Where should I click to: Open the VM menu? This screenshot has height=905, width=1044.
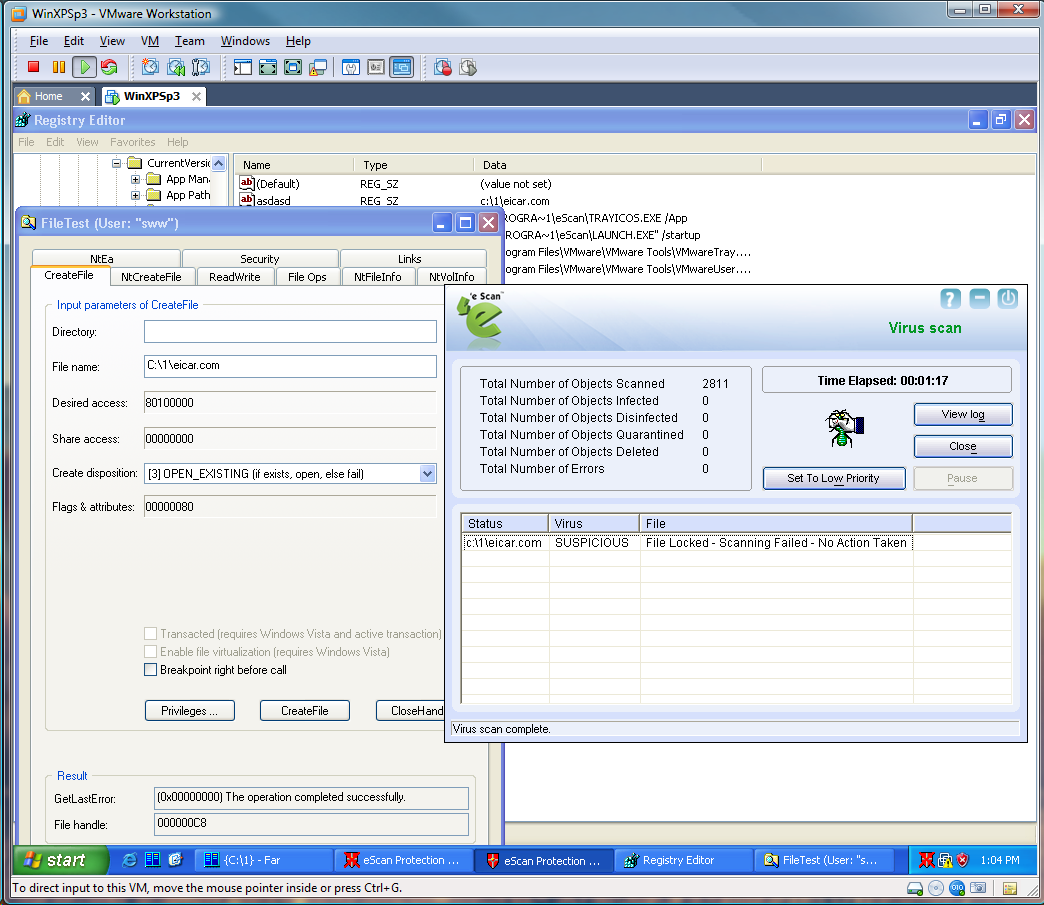click(150, 41)
